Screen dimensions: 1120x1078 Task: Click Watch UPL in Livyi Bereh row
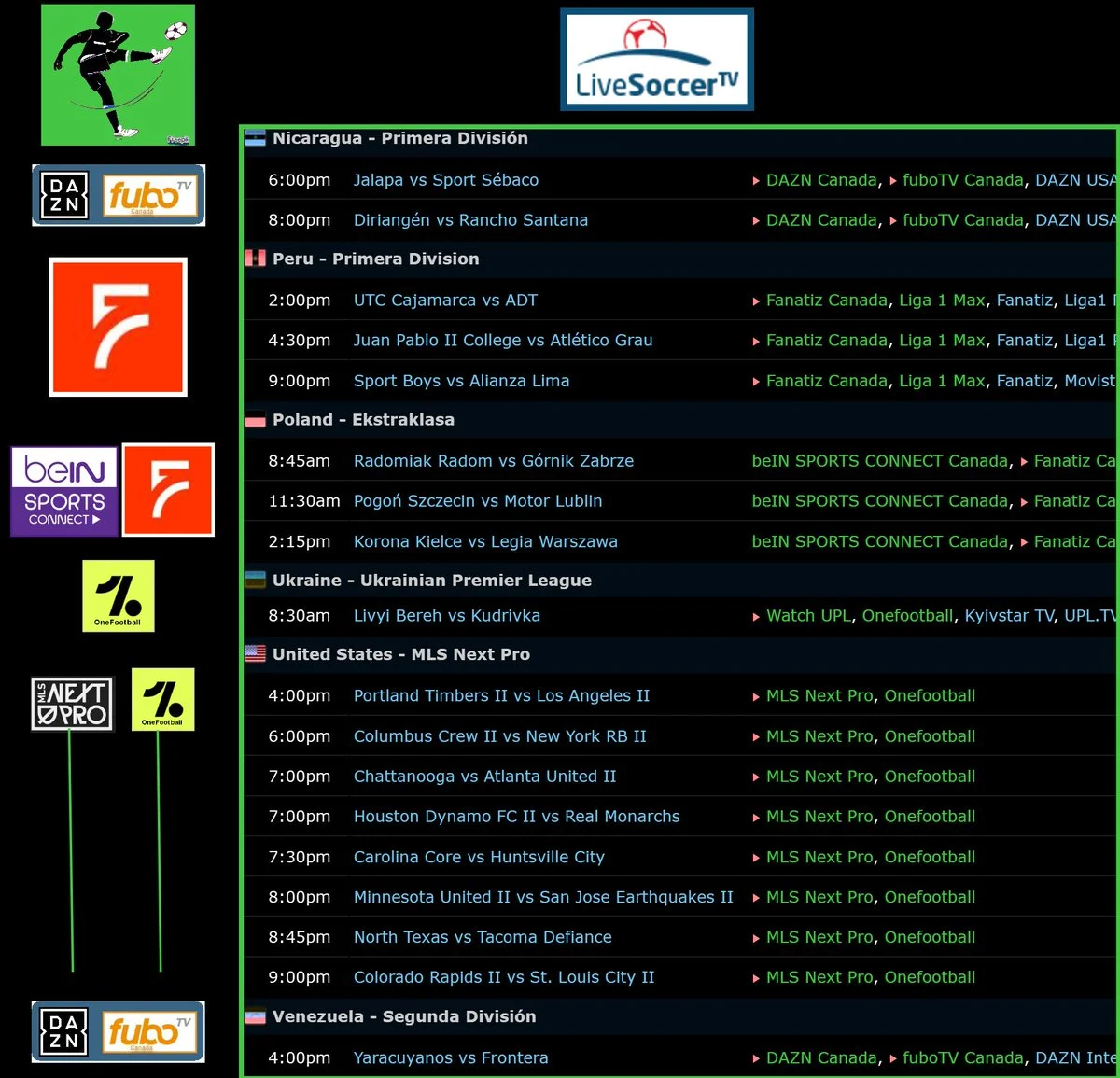(808, 616)
